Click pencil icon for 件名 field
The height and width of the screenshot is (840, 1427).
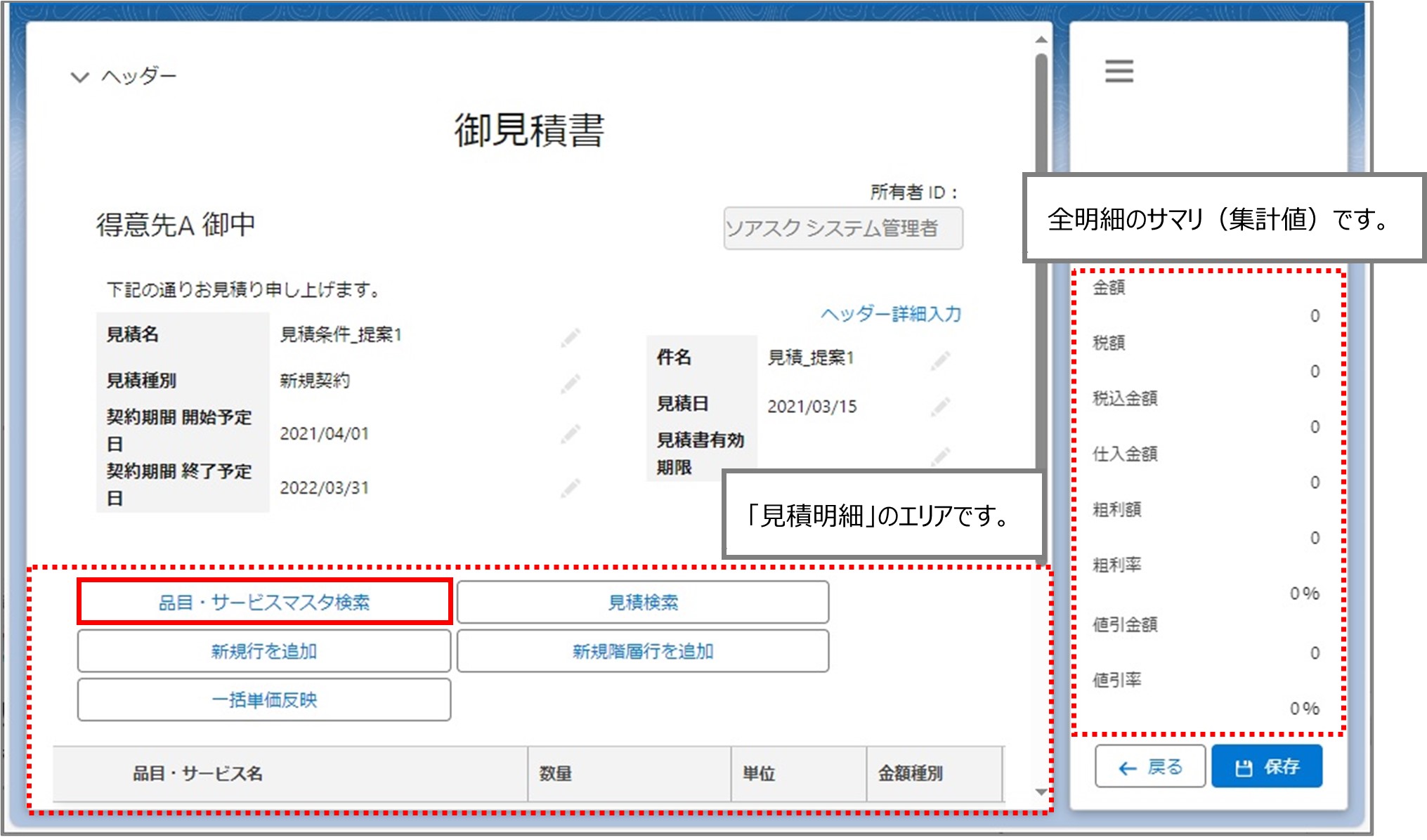click(940, 360)
